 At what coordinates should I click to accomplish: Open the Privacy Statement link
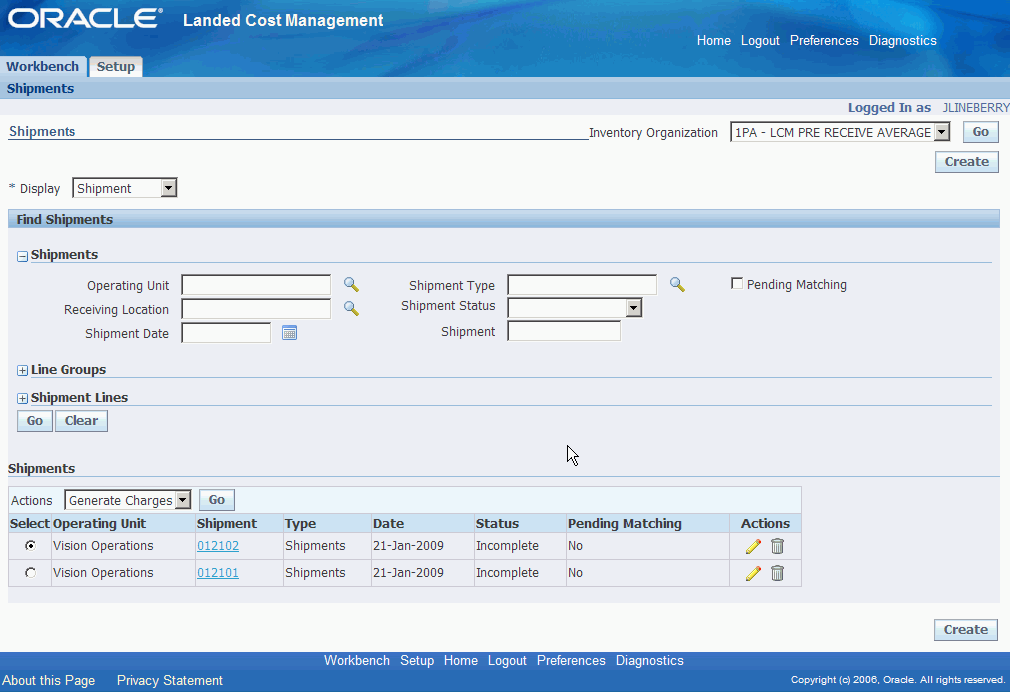pyautogui.click(x=169, y=680)
